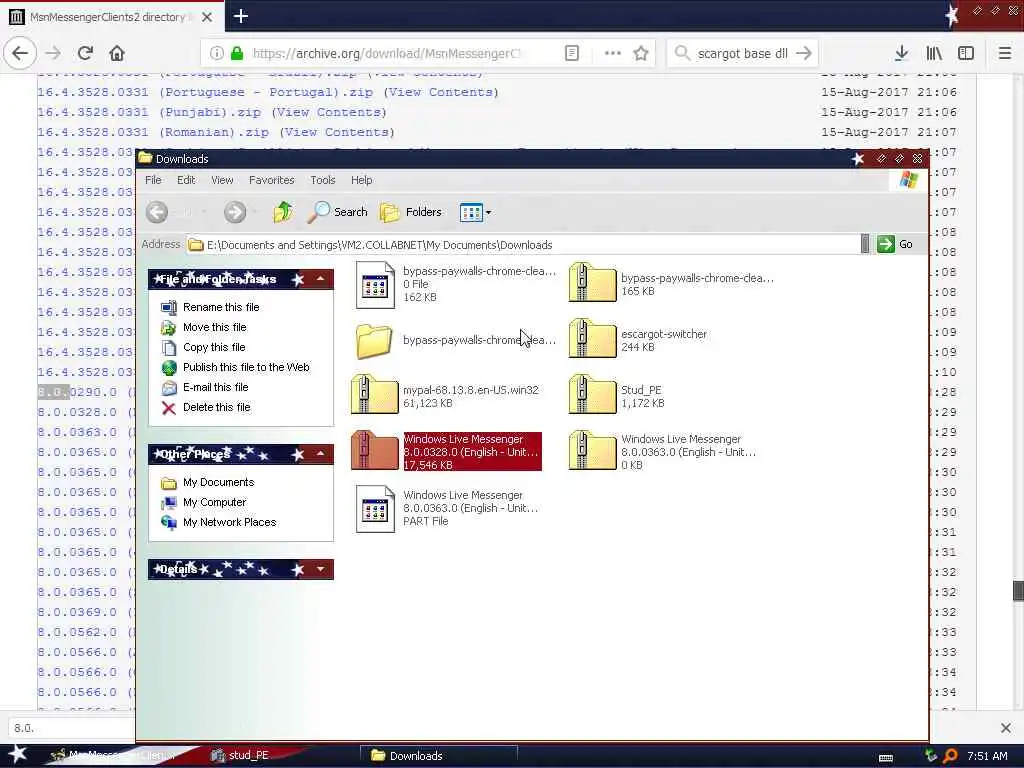Go up one folder level in Explorer
Viewport: 1024px width, 768px height.
283,212
